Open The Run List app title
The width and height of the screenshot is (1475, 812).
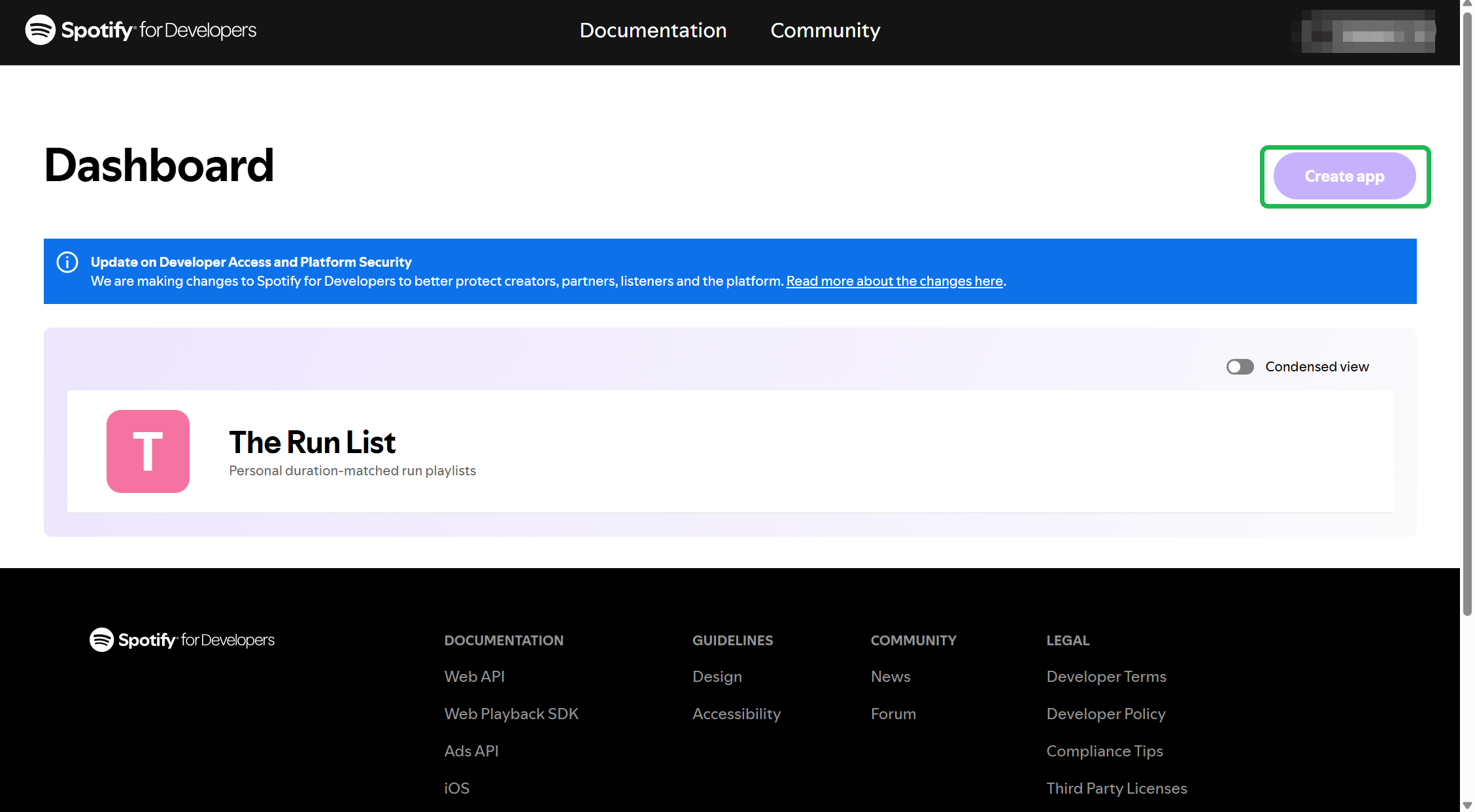(312, 443)
